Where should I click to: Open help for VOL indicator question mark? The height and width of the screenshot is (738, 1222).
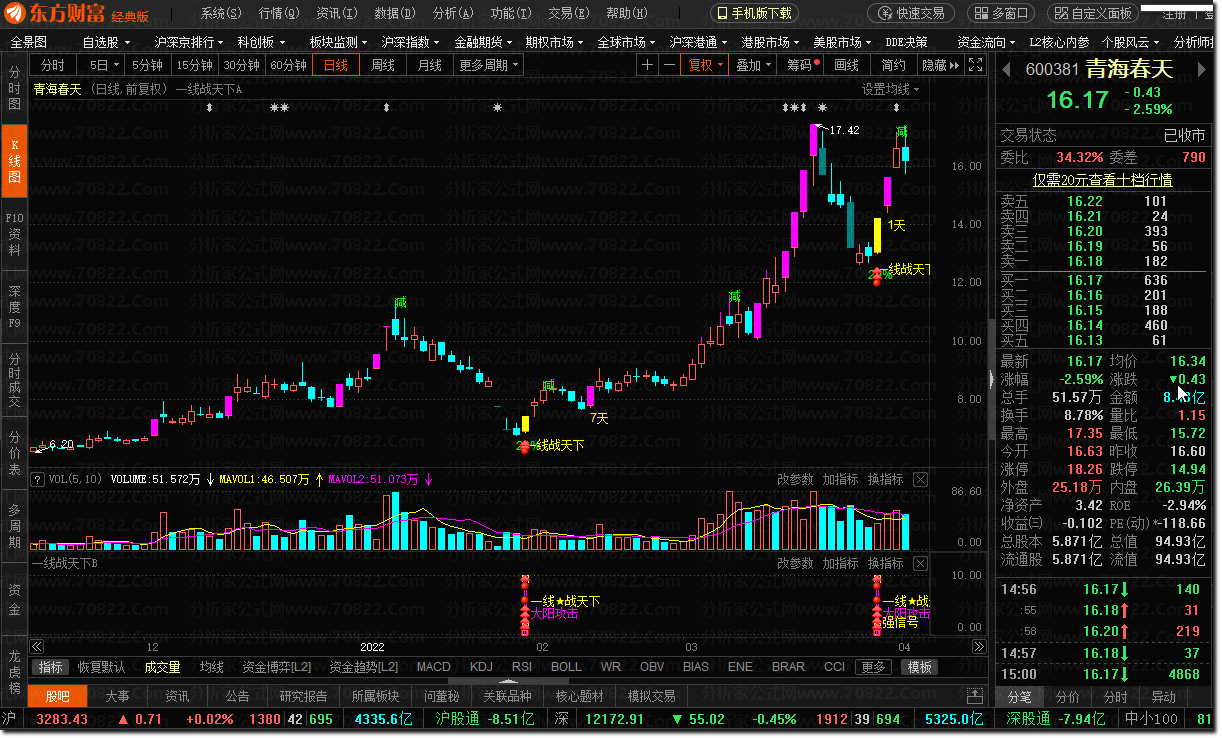pos(38,480)
